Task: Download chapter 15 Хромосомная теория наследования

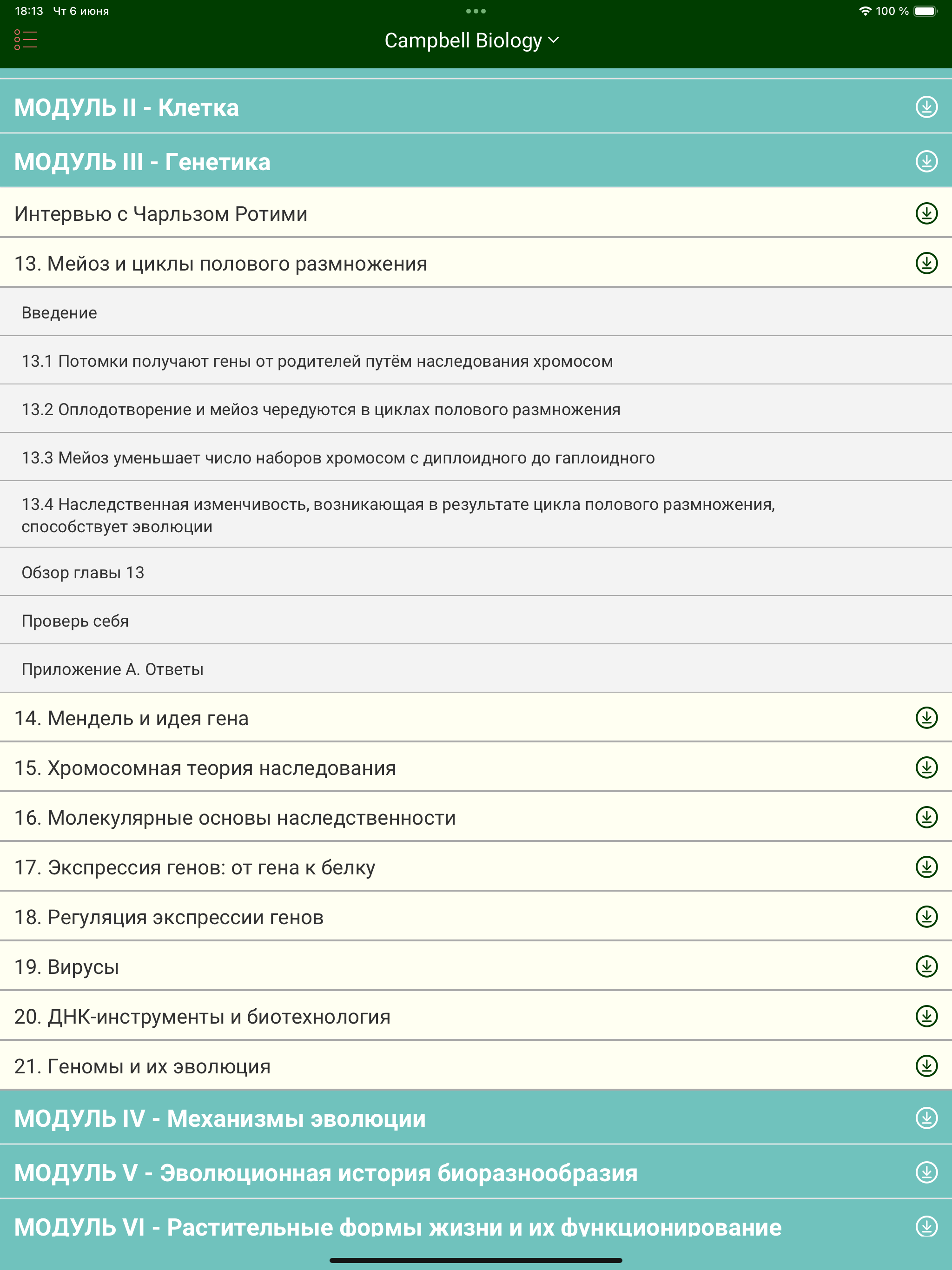Action: tap(926, 767)
